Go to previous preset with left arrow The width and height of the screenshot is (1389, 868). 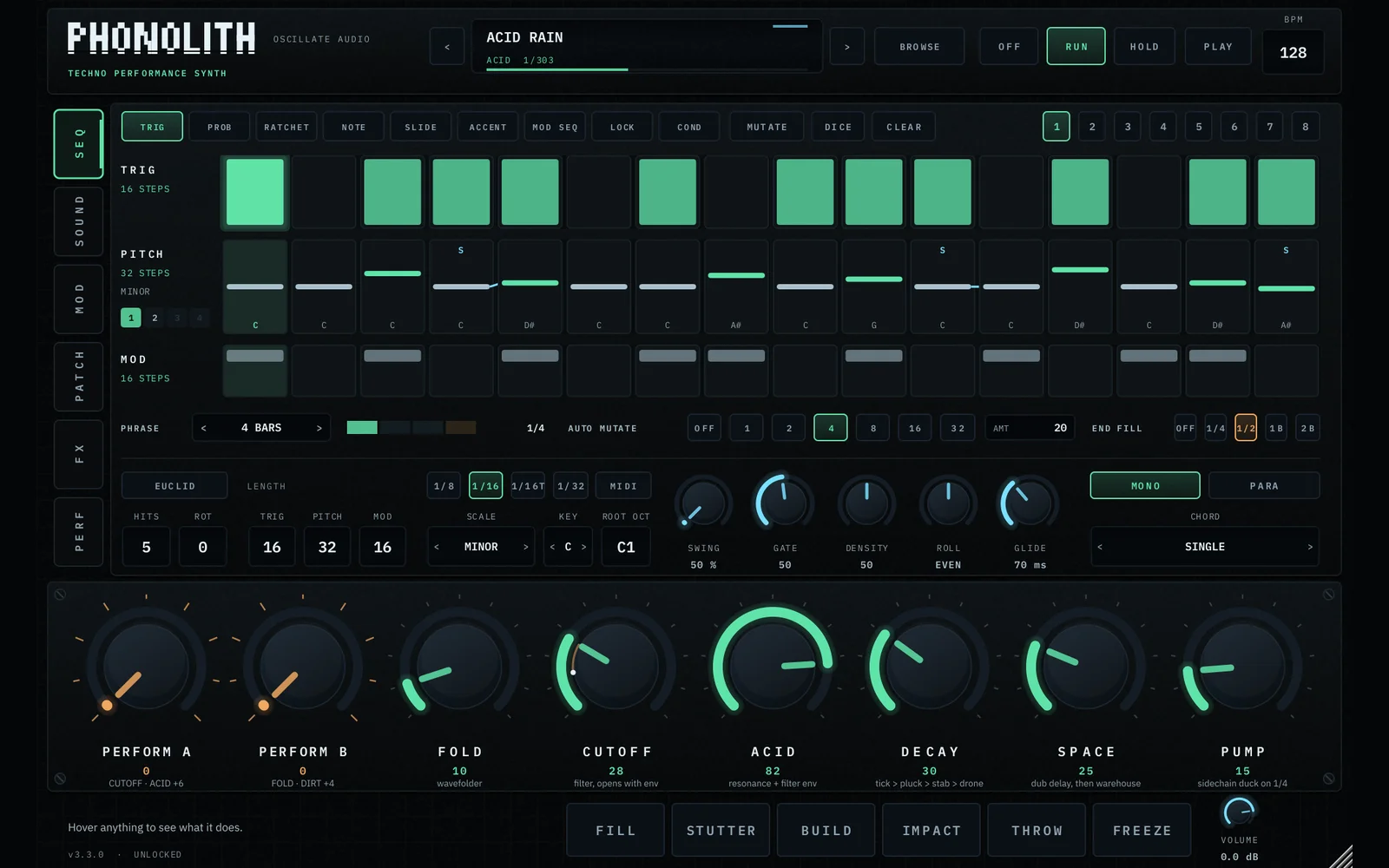click(447, 47)
